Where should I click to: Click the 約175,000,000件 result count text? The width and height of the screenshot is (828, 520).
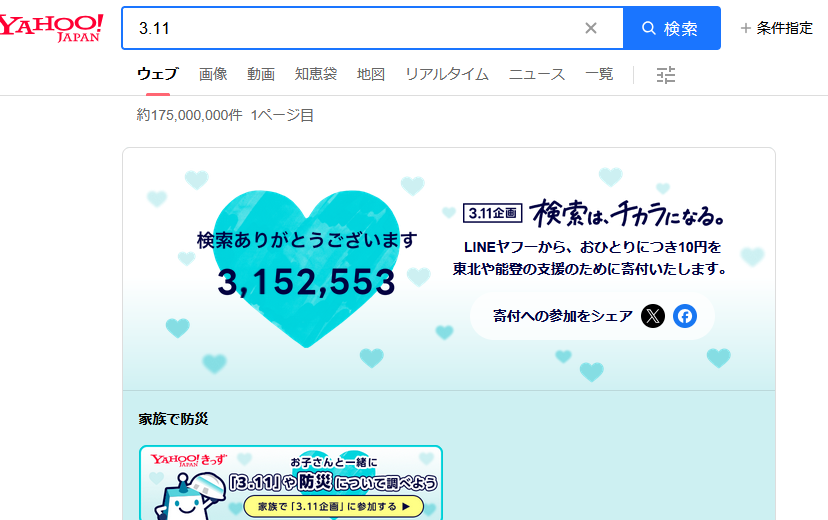coord(189,115)
